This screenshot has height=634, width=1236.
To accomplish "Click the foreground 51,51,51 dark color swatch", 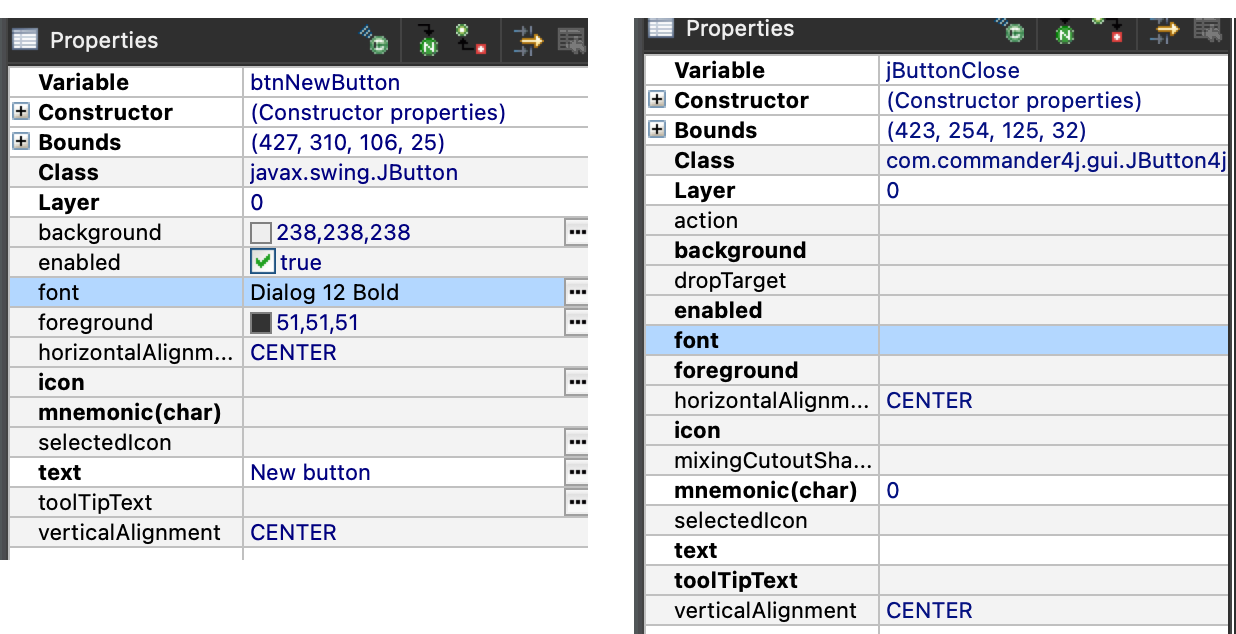I will 261,323.
